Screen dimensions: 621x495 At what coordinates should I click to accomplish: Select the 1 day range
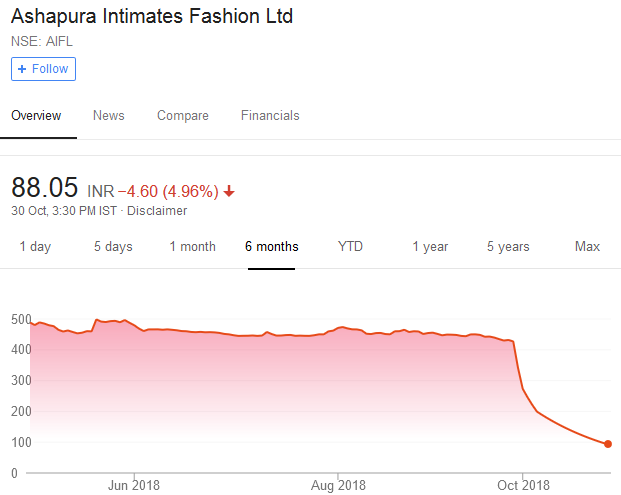[x=35, y=247]
